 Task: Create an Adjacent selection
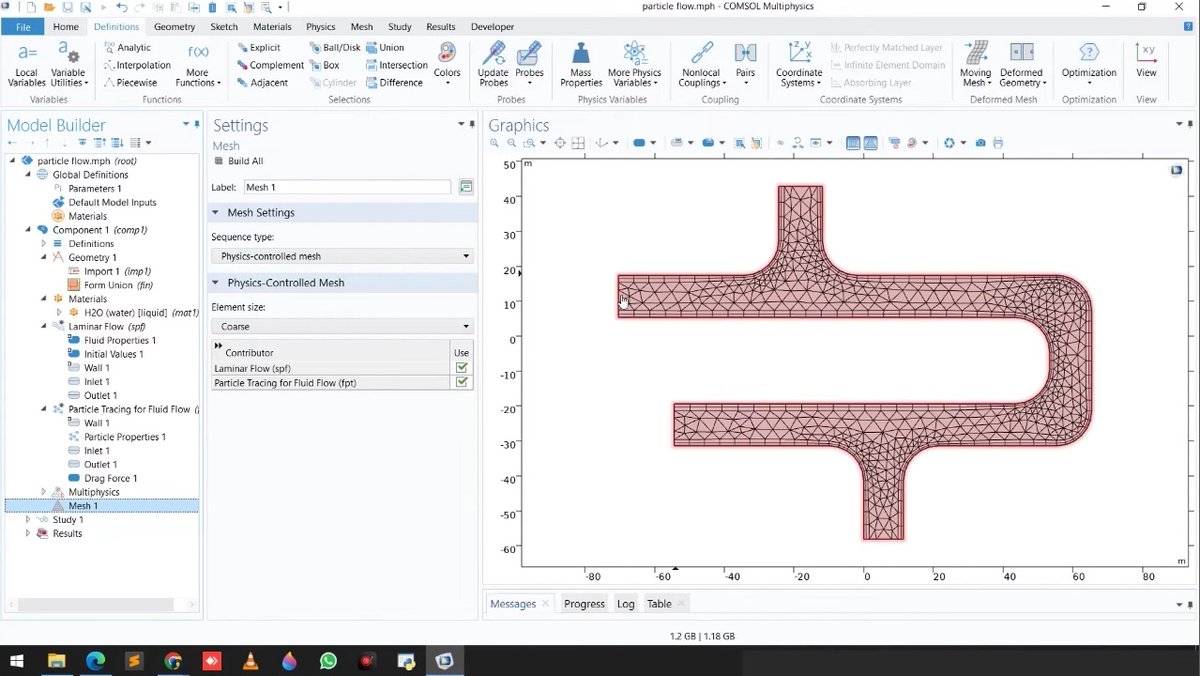tap(262, 83)
